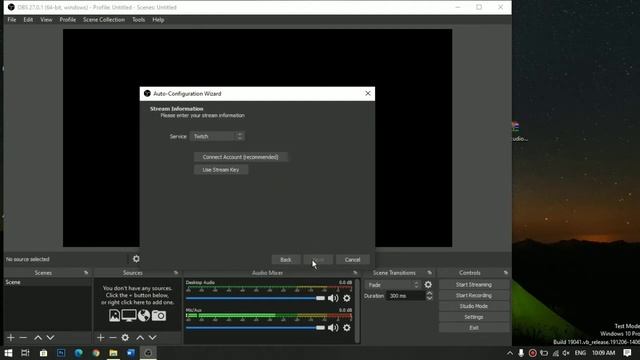Remove scene with minus icon

tap(23, 338)
